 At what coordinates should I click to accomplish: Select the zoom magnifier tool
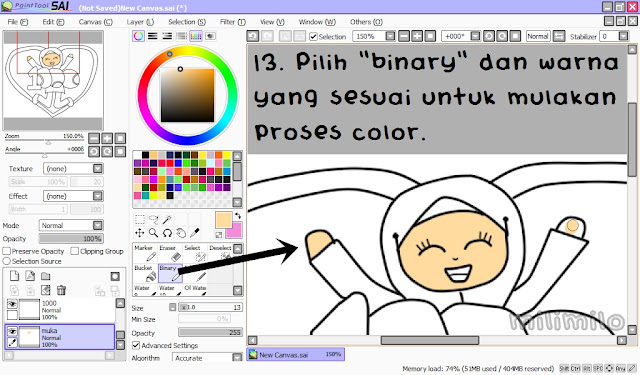[153, 233]
